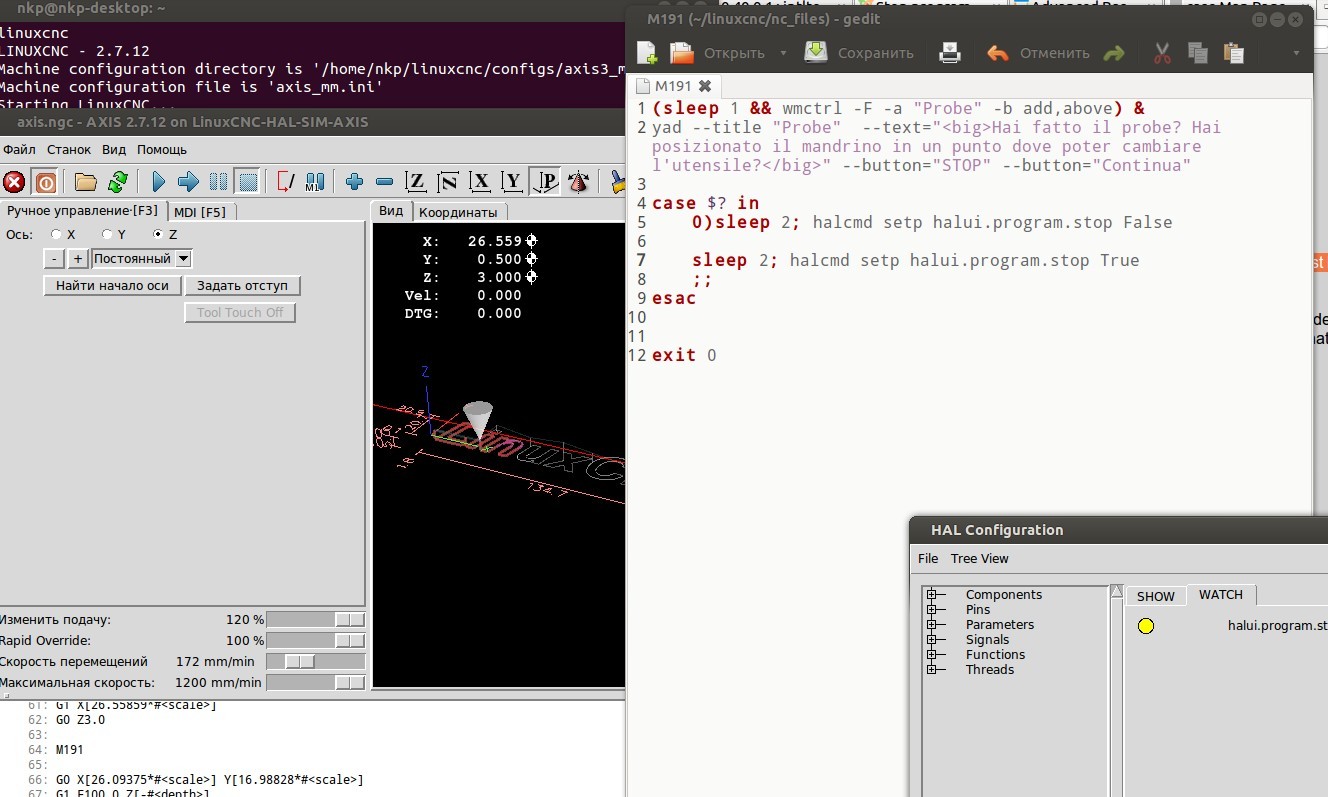
Task: Stop program execution in AXIS toolbar
Action: point(248,182)
